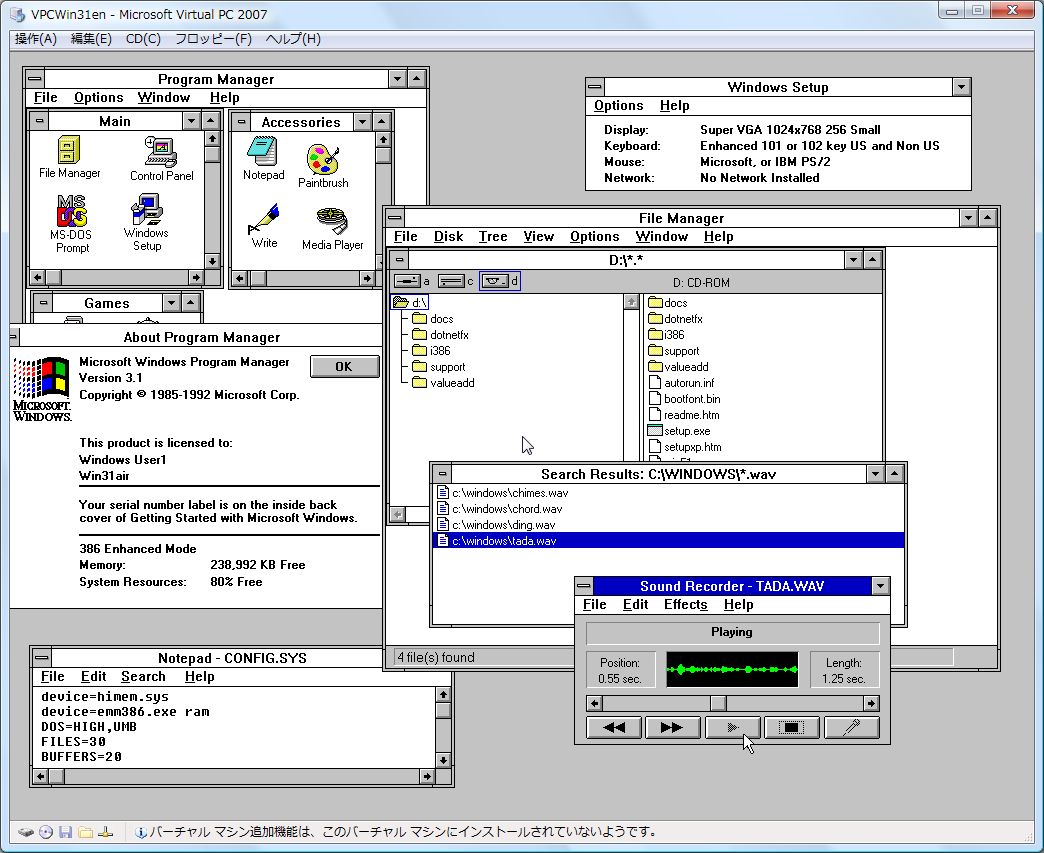Click Notepad vertical scrollbar down arrow
The height and width of the screenshot is (853, 1044).
click(443, 760)
